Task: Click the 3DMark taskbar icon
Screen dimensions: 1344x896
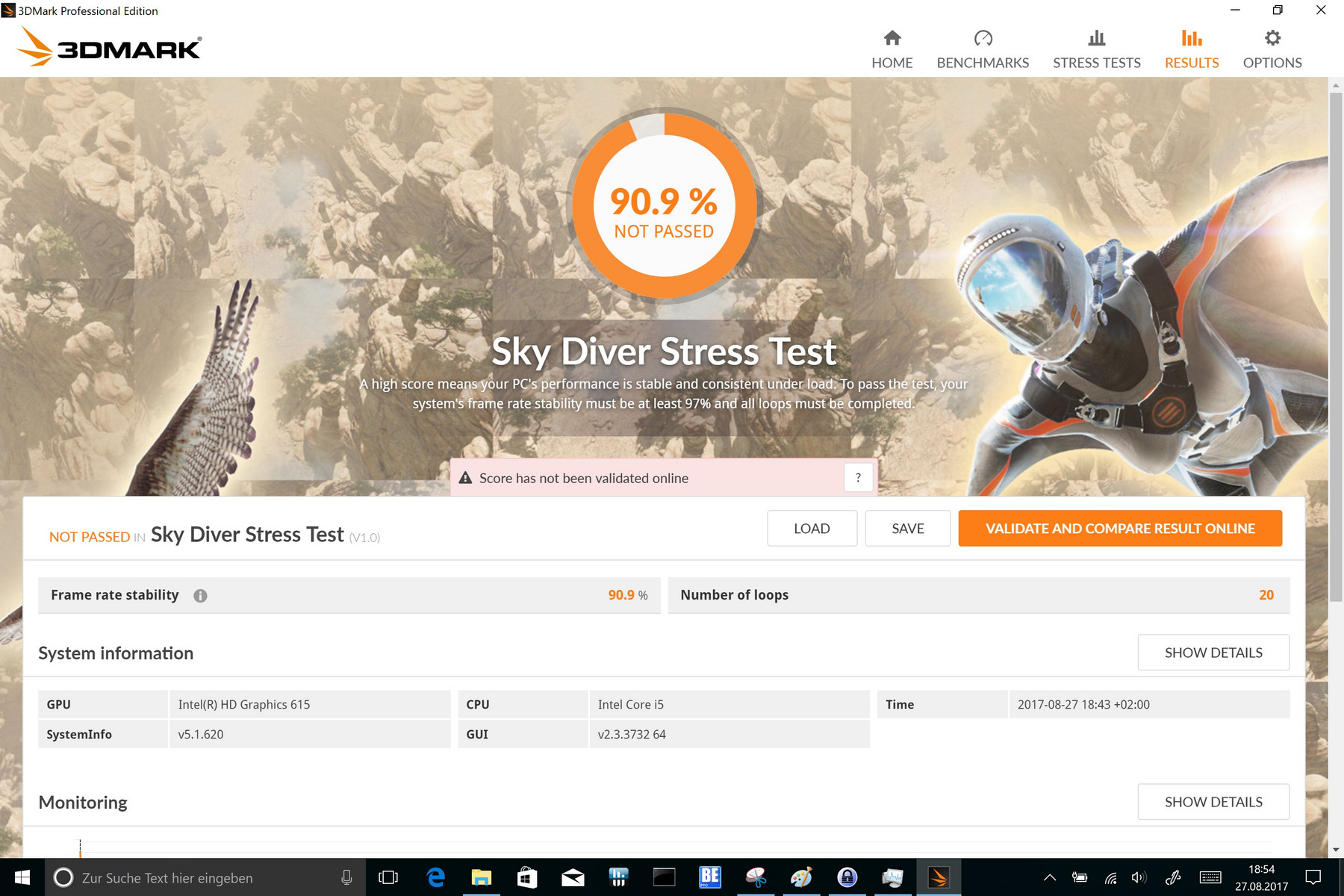Action: pos(939,877)
